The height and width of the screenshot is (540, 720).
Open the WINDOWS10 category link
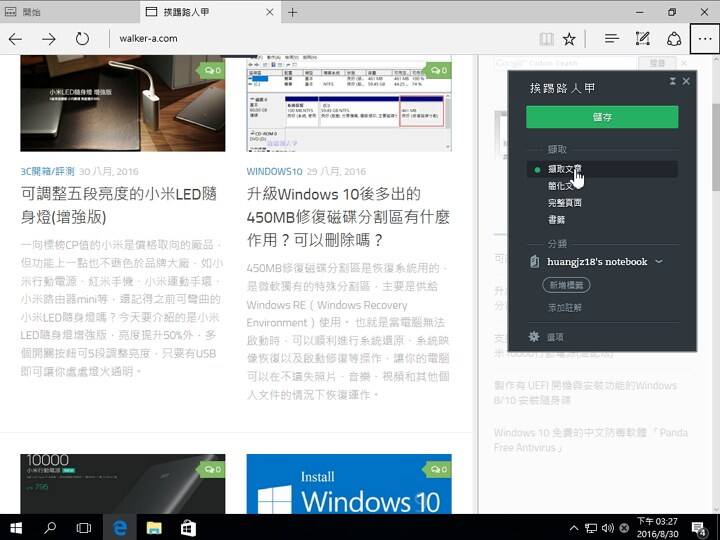tap(274, 171)
